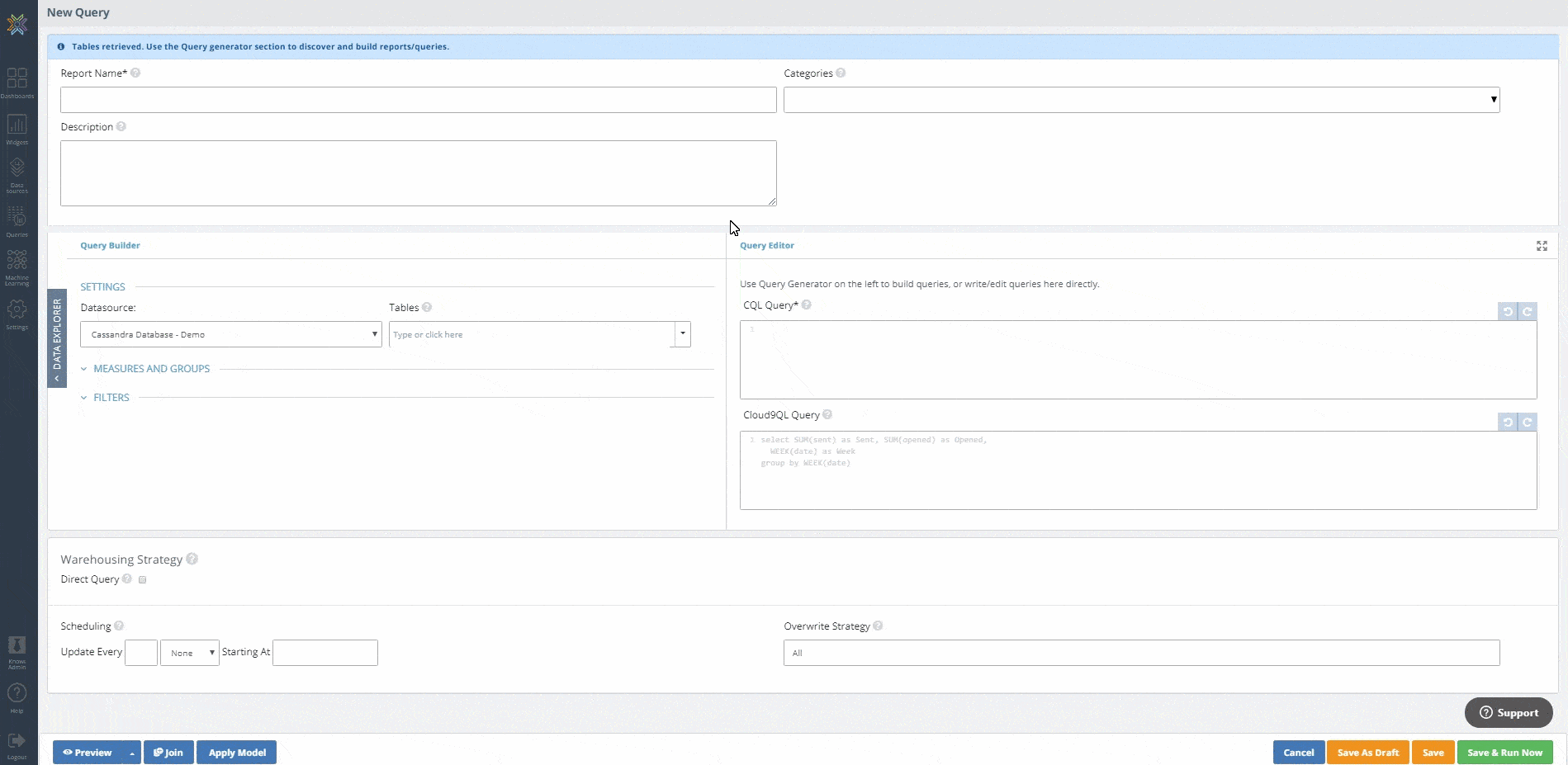
Task: Expand the Data Explorer side panel
Action: [x=56, y=340]
